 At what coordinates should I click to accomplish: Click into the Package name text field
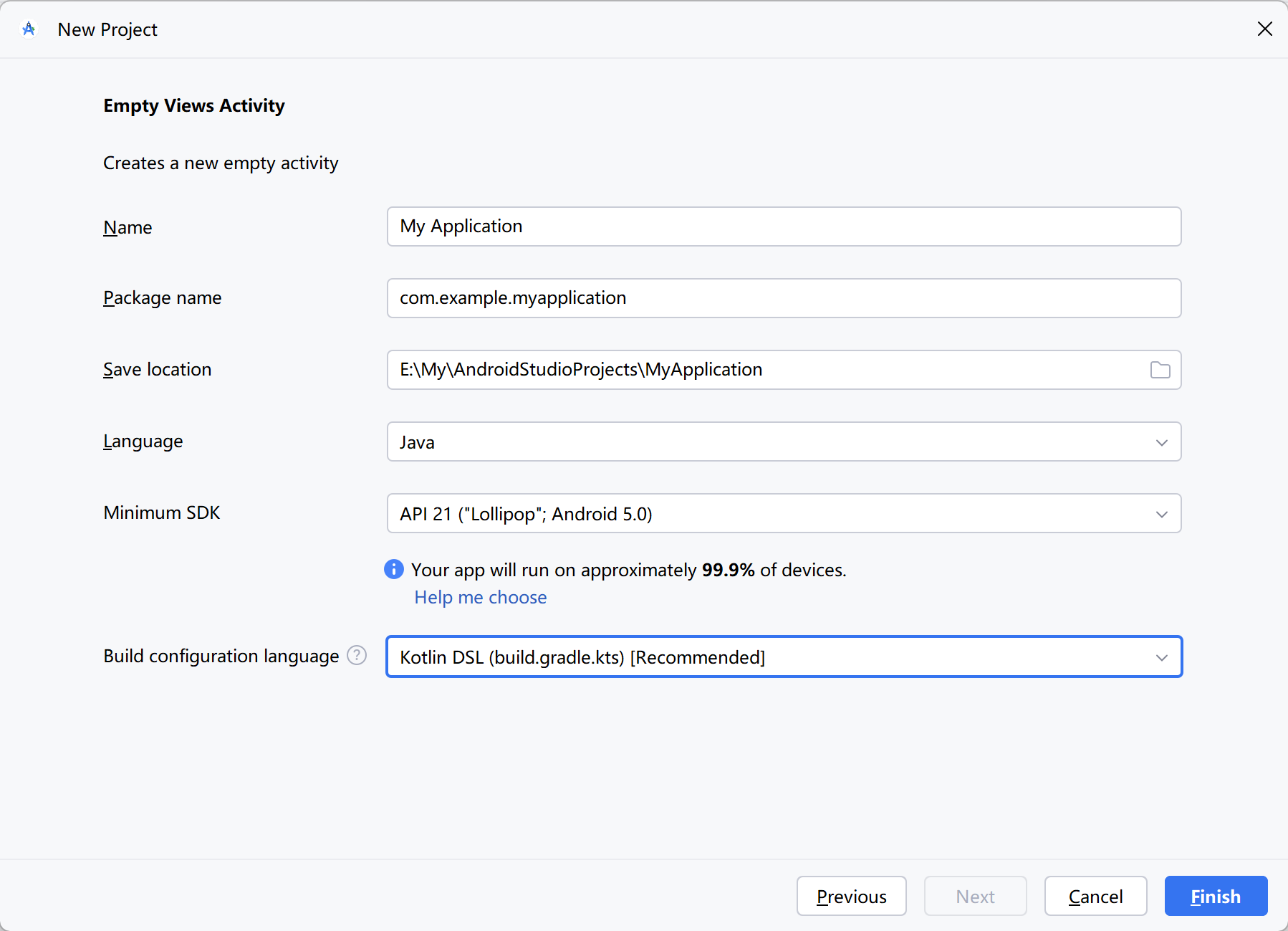783,298
